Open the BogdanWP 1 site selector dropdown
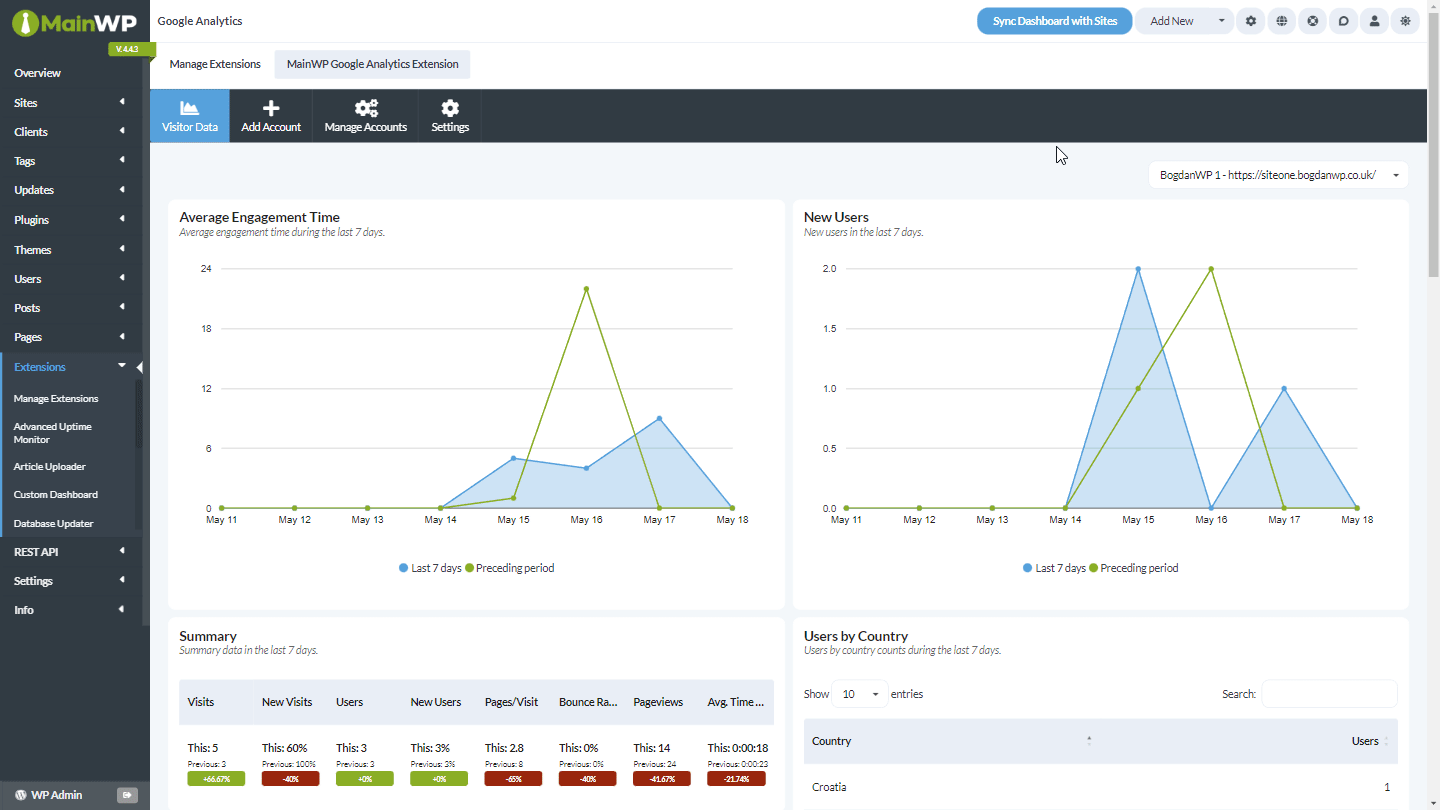 pyautogui.click(x=1278, y=175)
